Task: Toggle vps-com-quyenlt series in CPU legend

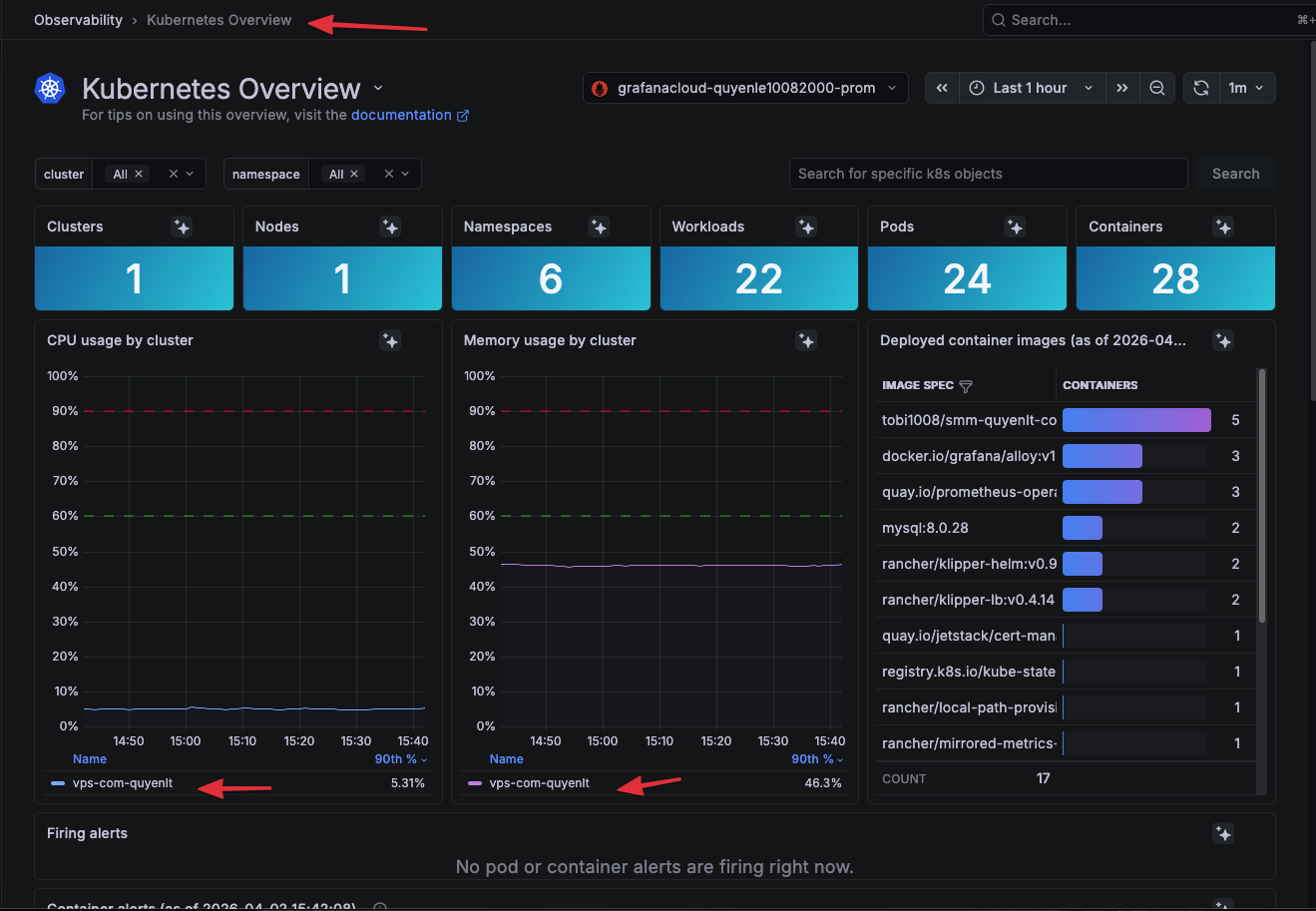Action: [123, 783]
